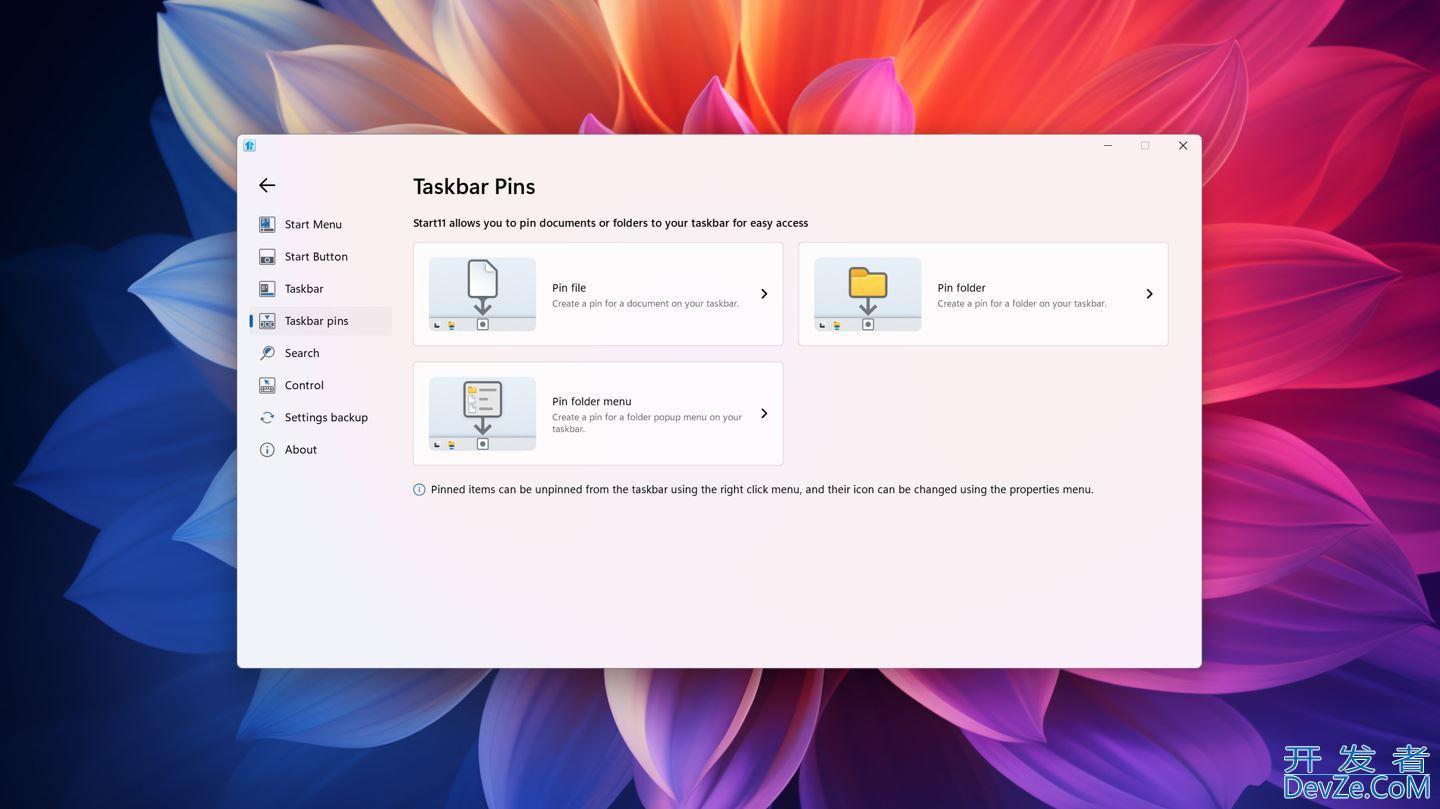1440x809 pixels.
Task: Click the Search magnifier icon
Action: click(x=267, y=353)
